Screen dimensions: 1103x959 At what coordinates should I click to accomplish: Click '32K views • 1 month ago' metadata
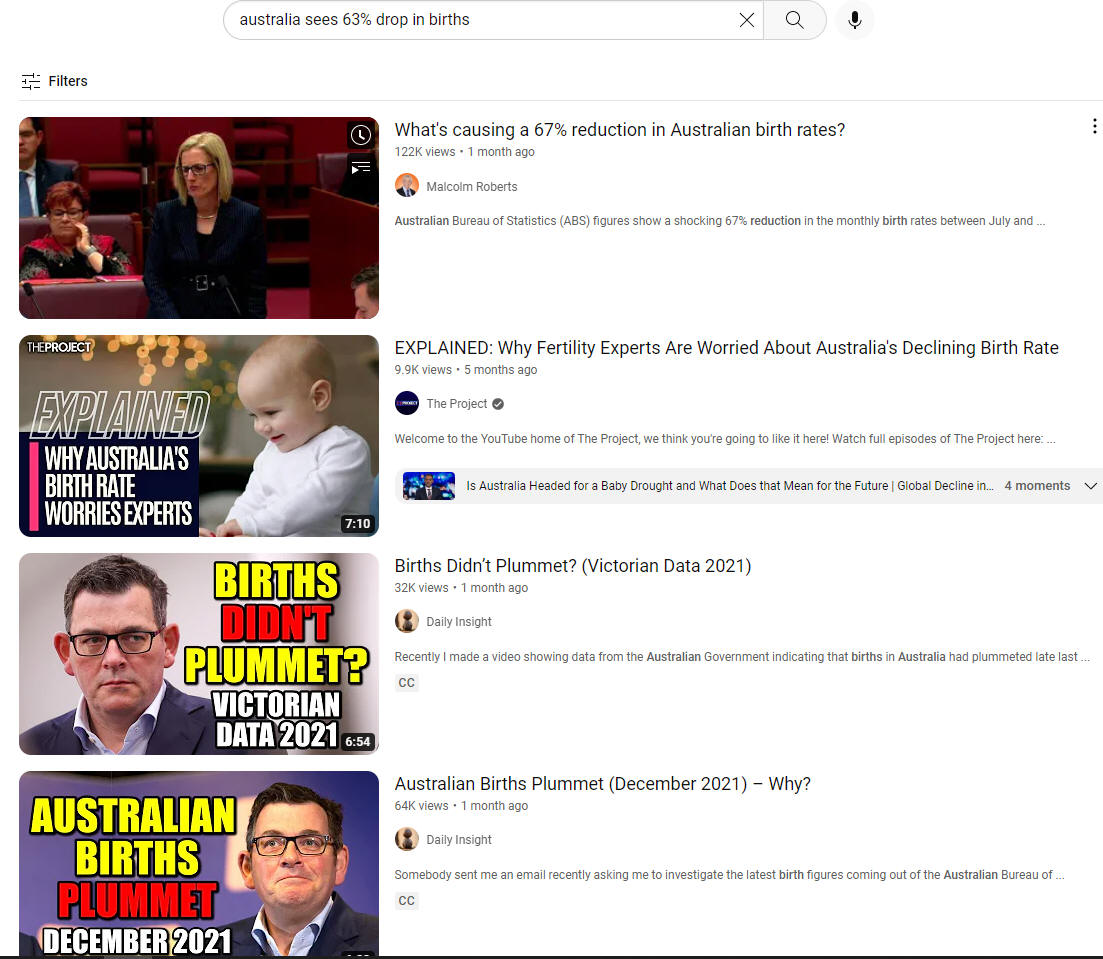tap(461, 588)
